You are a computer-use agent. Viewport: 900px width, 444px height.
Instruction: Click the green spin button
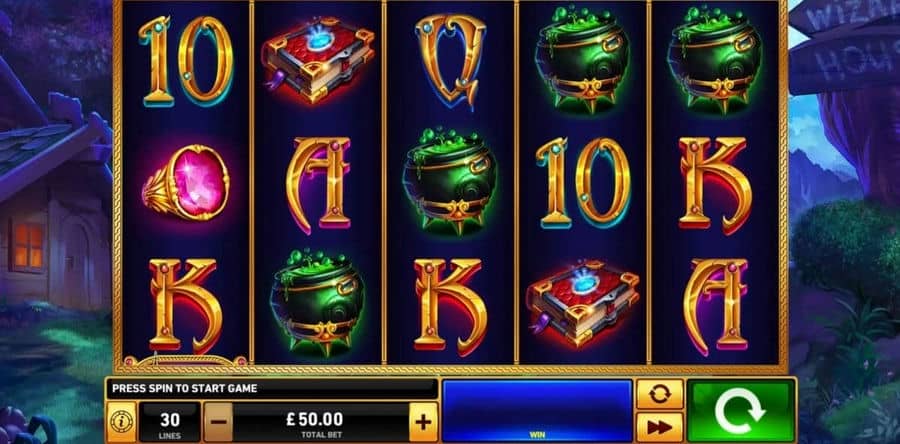(x=740, y=411)
